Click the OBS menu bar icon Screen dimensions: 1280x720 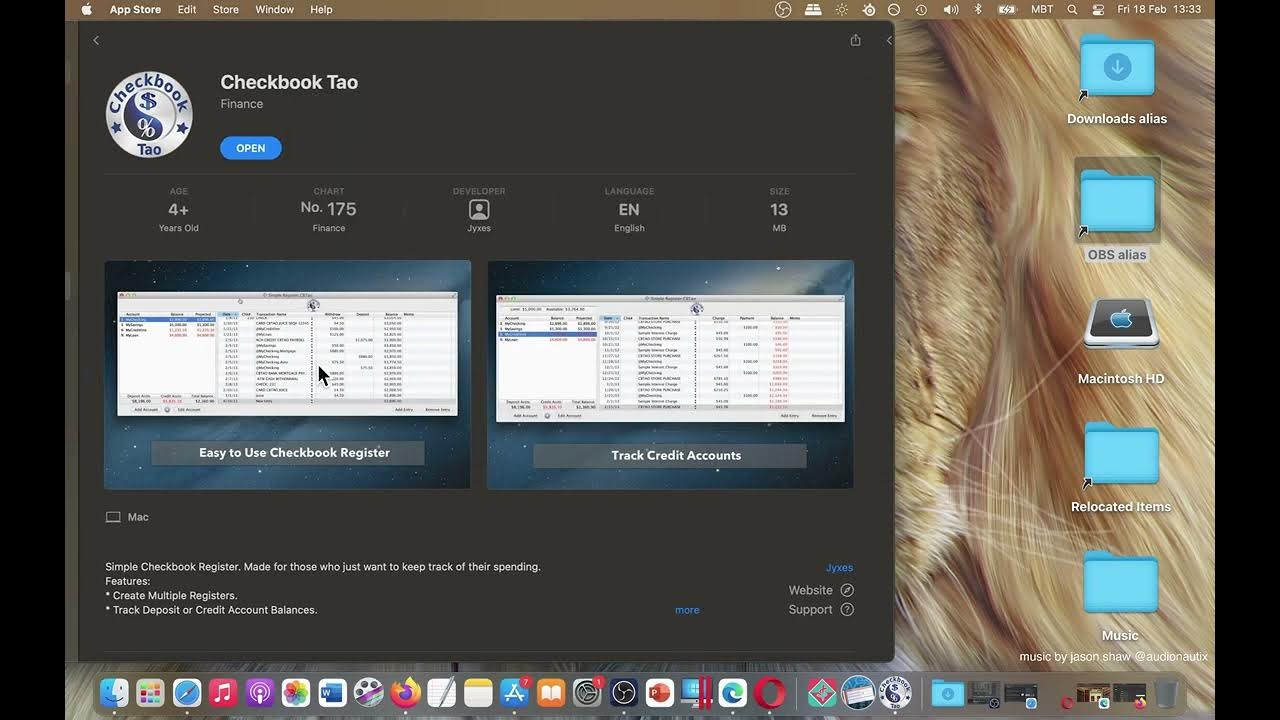click(x=784, y=9)
